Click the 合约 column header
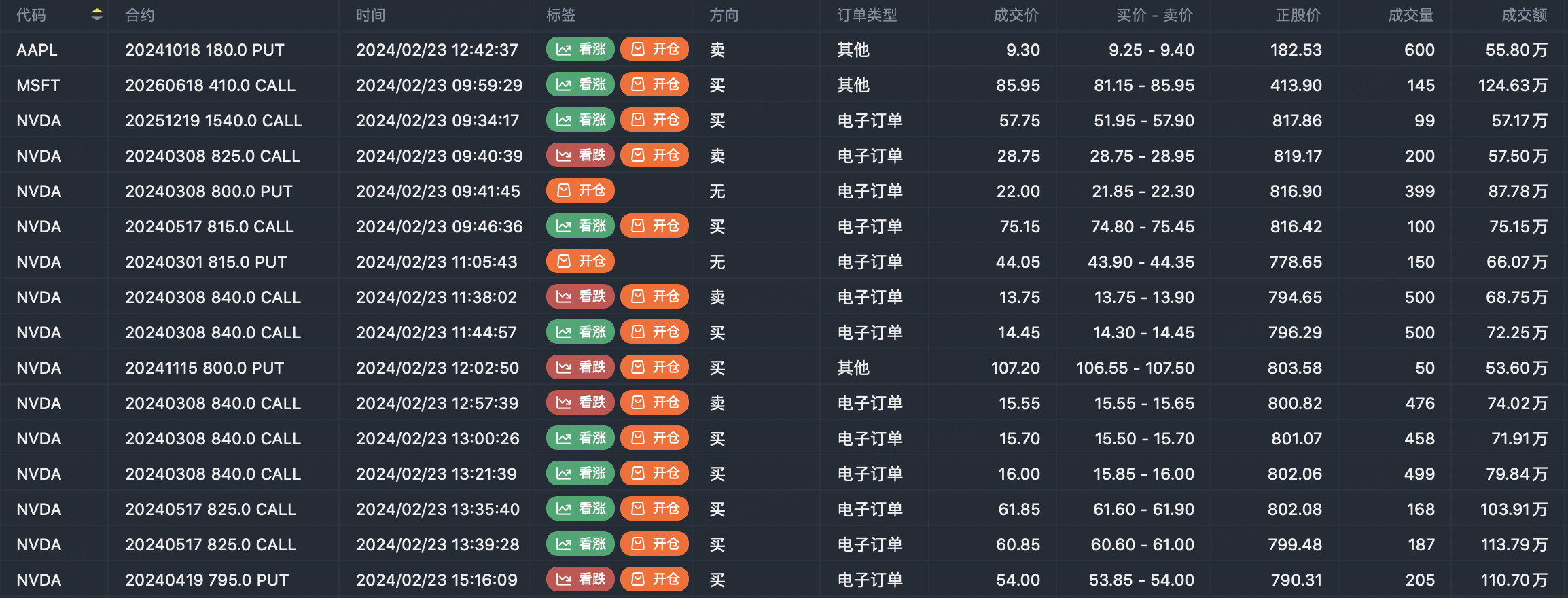 point(140,15)
